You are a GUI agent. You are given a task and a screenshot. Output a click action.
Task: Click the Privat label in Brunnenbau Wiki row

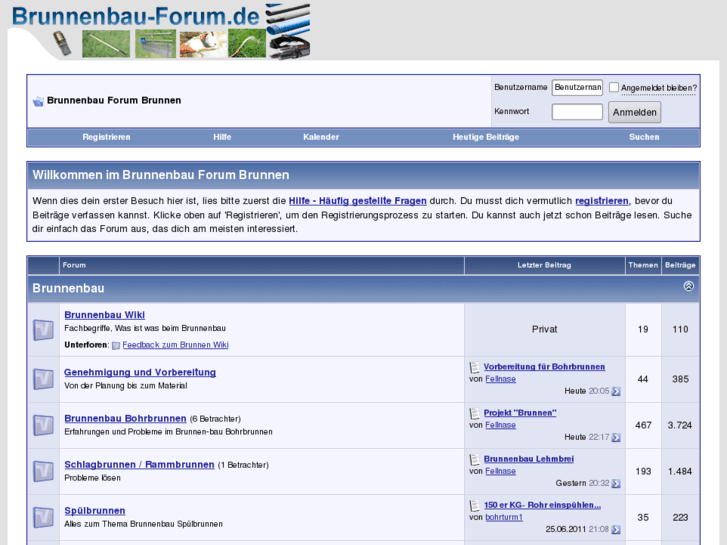click(x=544, y=329)
